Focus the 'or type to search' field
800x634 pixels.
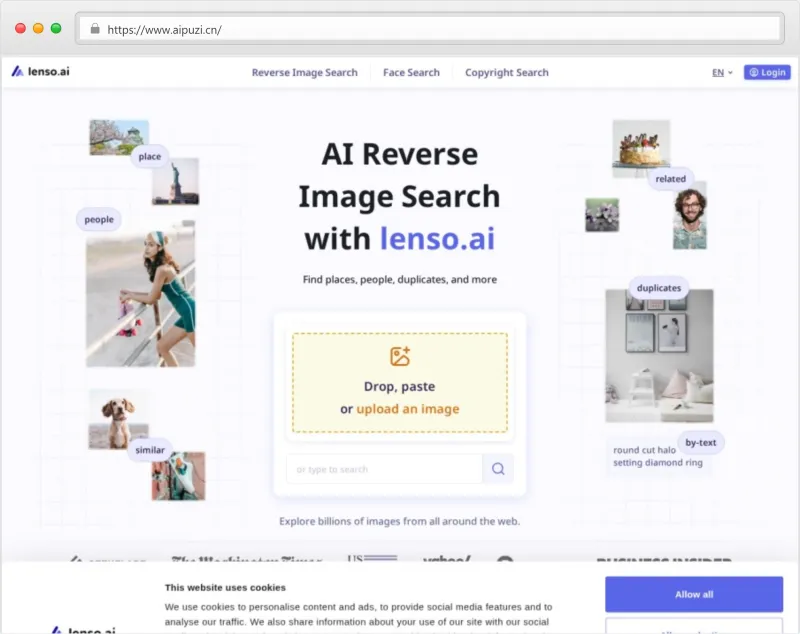point(384,469)
